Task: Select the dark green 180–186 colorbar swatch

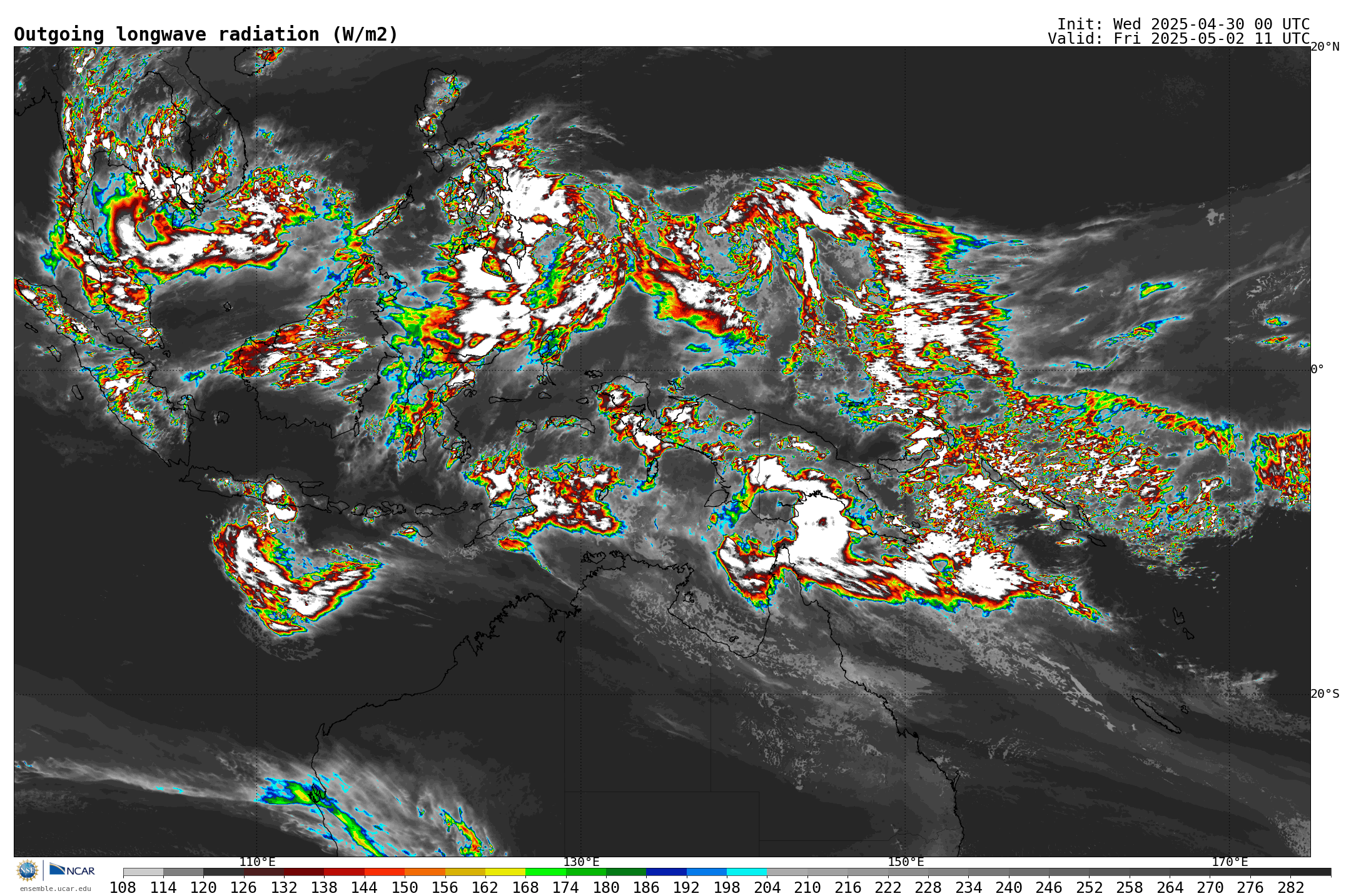Action: click(626, 872)
